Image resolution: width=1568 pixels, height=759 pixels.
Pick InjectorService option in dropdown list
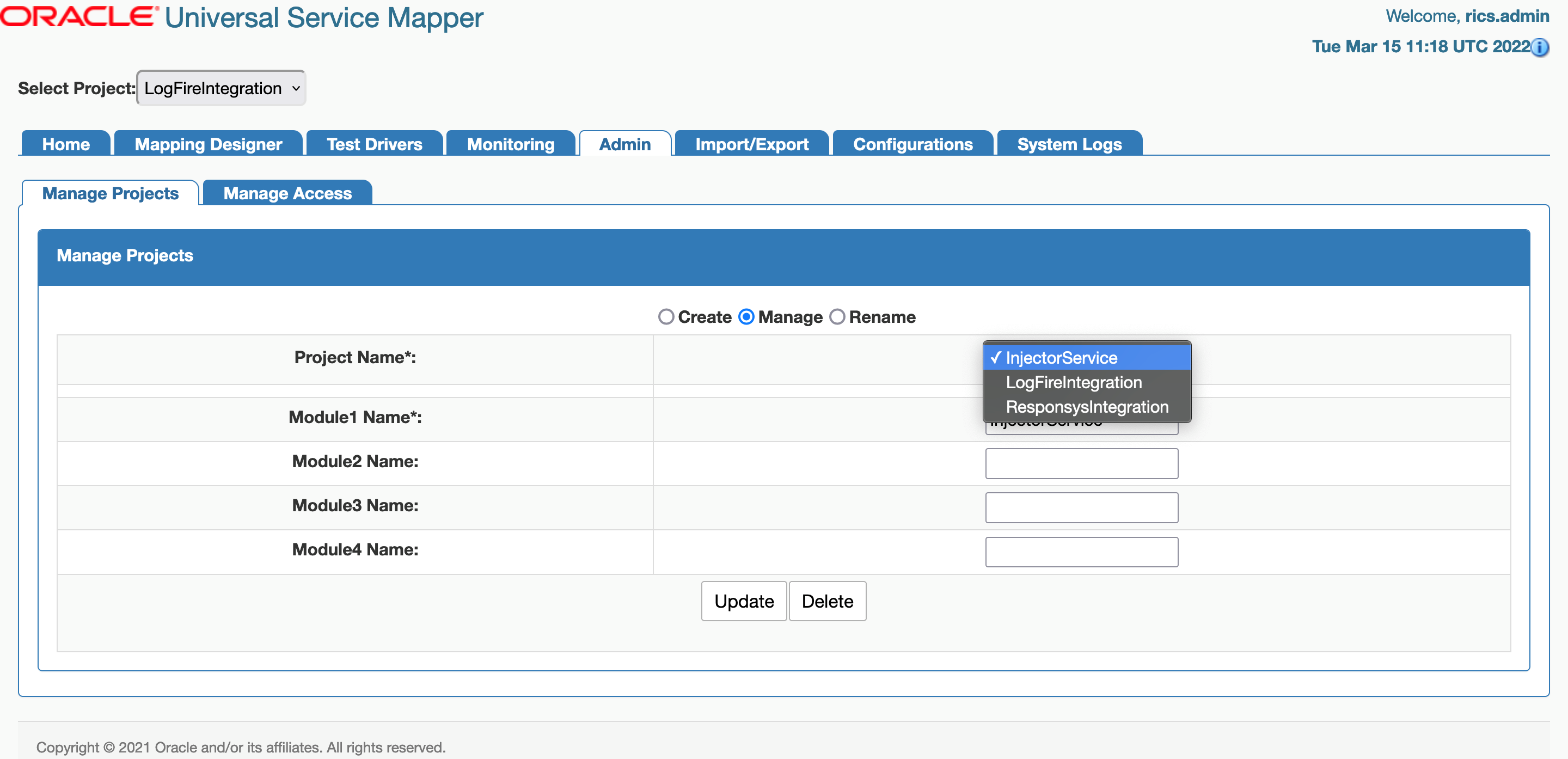tap(1061, 358)
